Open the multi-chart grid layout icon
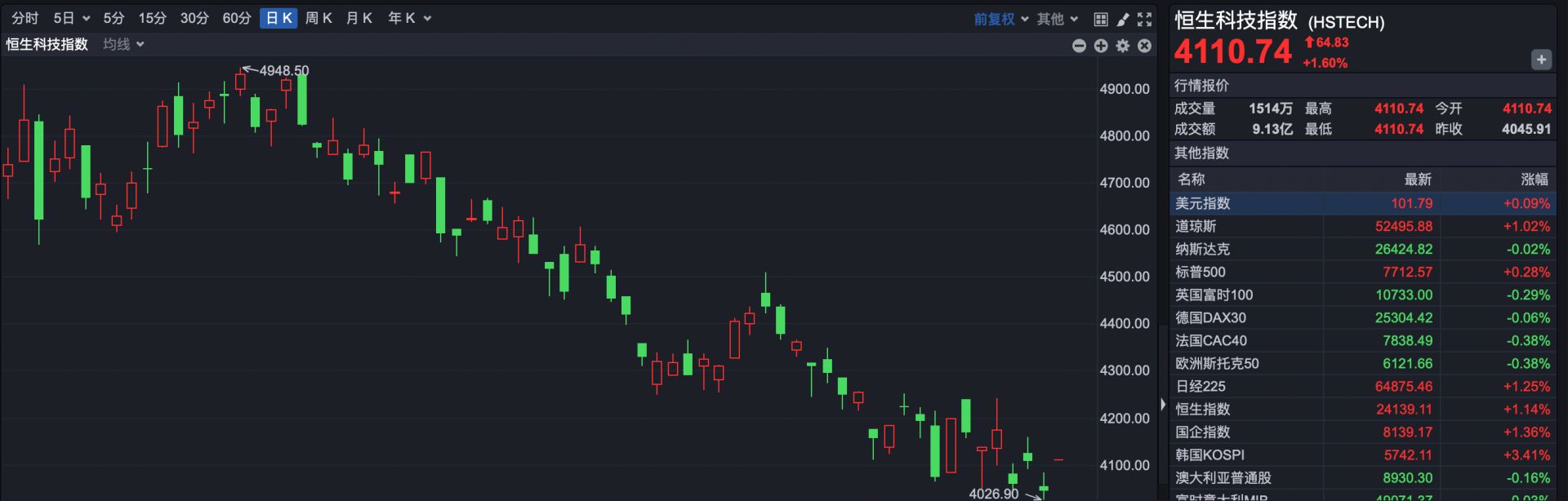The image size is (1568, 501). (1101, 19)
